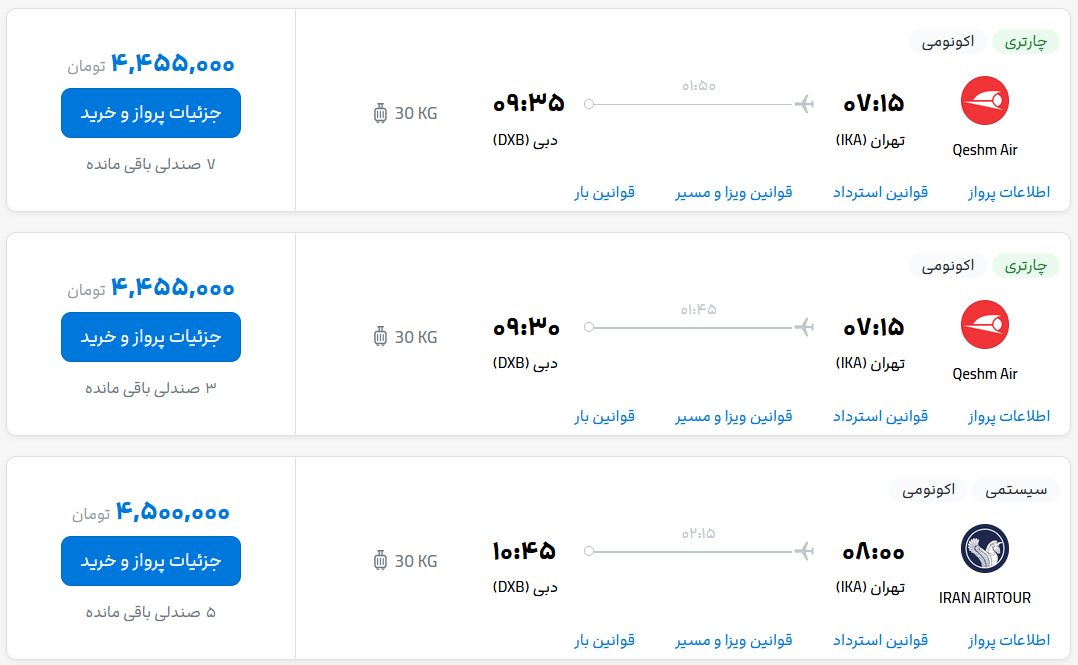Open قوانین بار on second flight card
Screen dimensions: 1078x665
coord(604,416)
